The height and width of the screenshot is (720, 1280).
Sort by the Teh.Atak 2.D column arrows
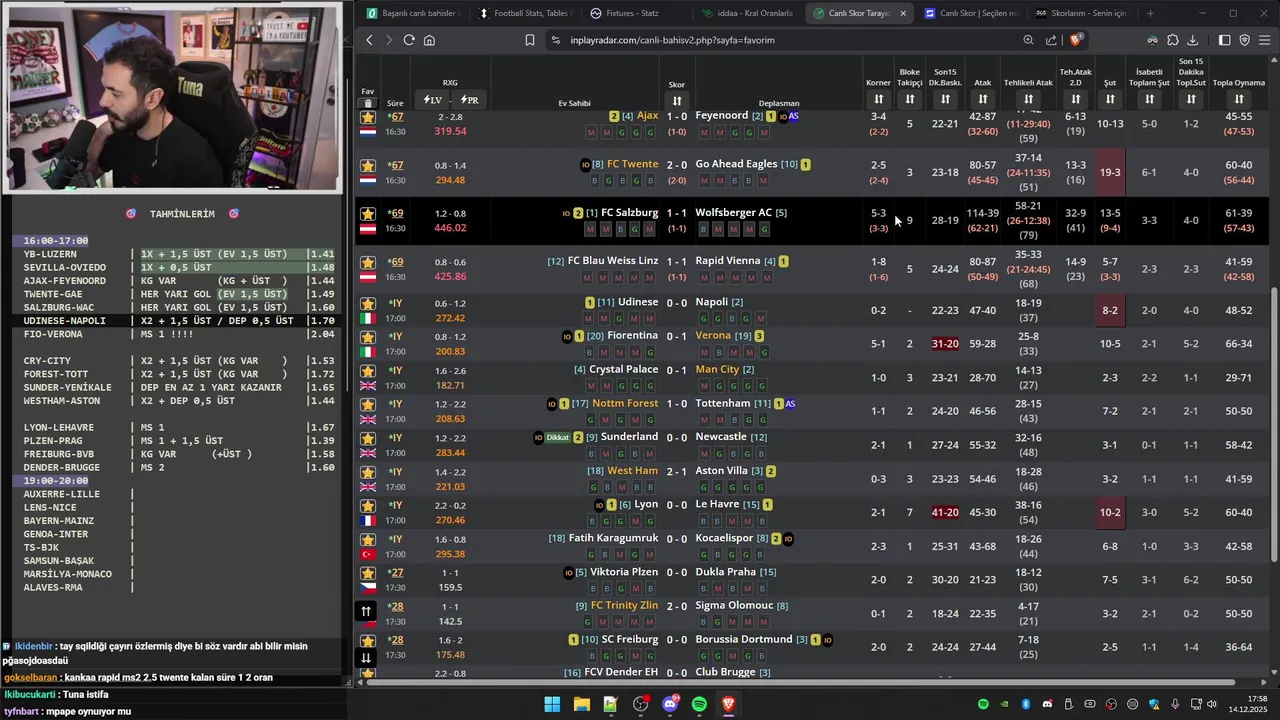[x=1076, y=99]
